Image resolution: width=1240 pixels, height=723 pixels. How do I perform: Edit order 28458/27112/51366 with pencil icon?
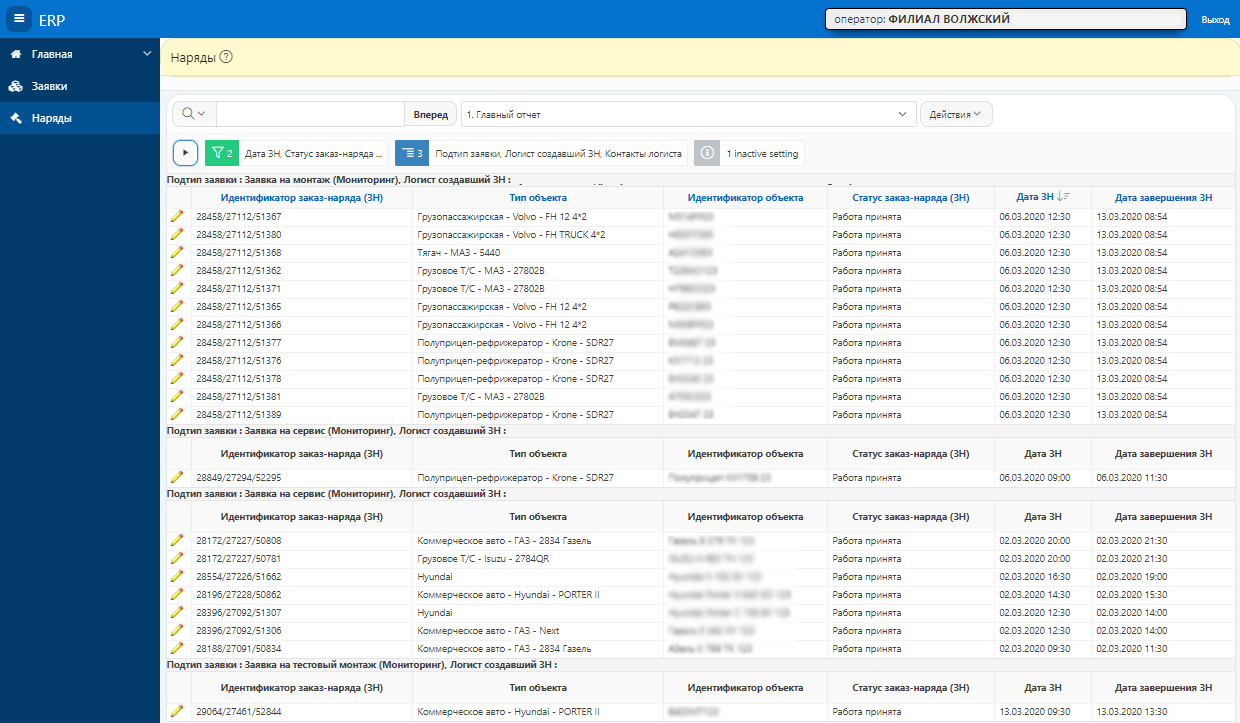tap(177, 324)
